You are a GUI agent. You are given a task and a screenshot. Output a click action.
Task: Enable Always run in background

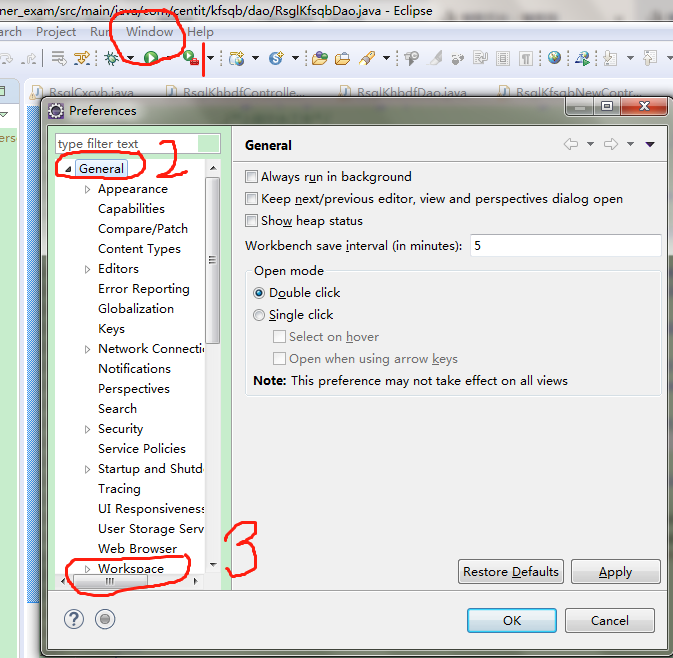tap(251, 176)
